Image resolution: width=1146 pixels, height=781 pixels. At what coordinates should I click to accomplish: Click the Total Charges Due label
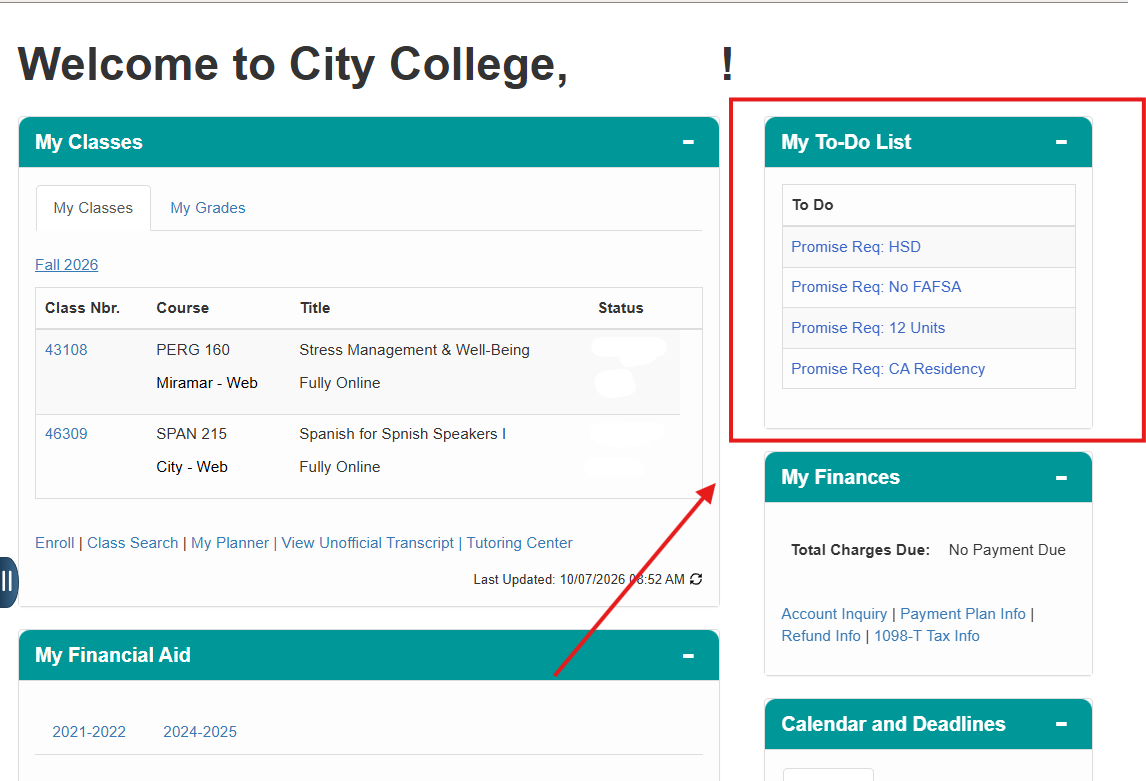[x=860, y=549]
